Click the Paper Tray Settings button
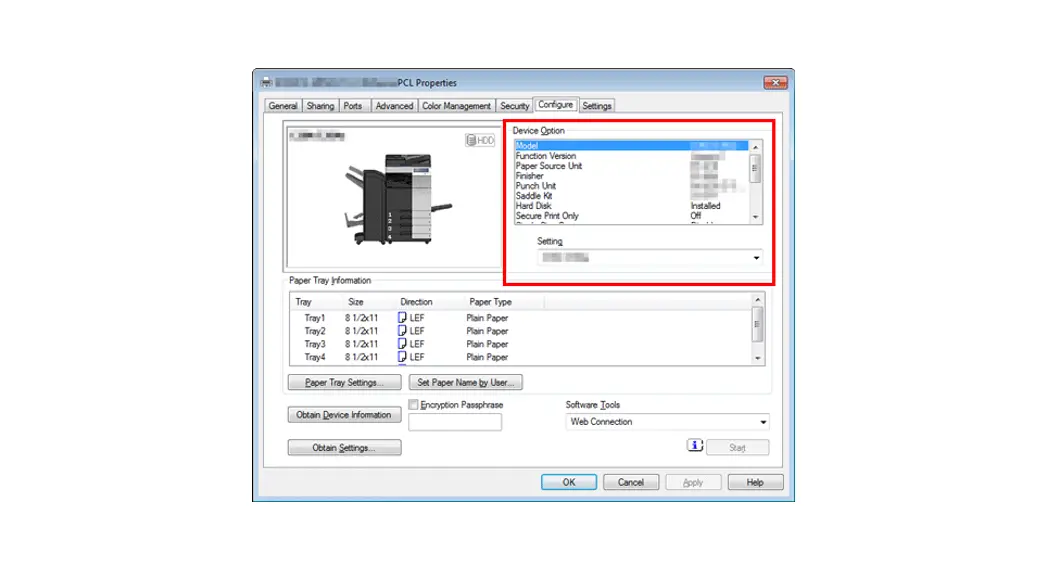 pyautogui.click(x=345, y=382)
